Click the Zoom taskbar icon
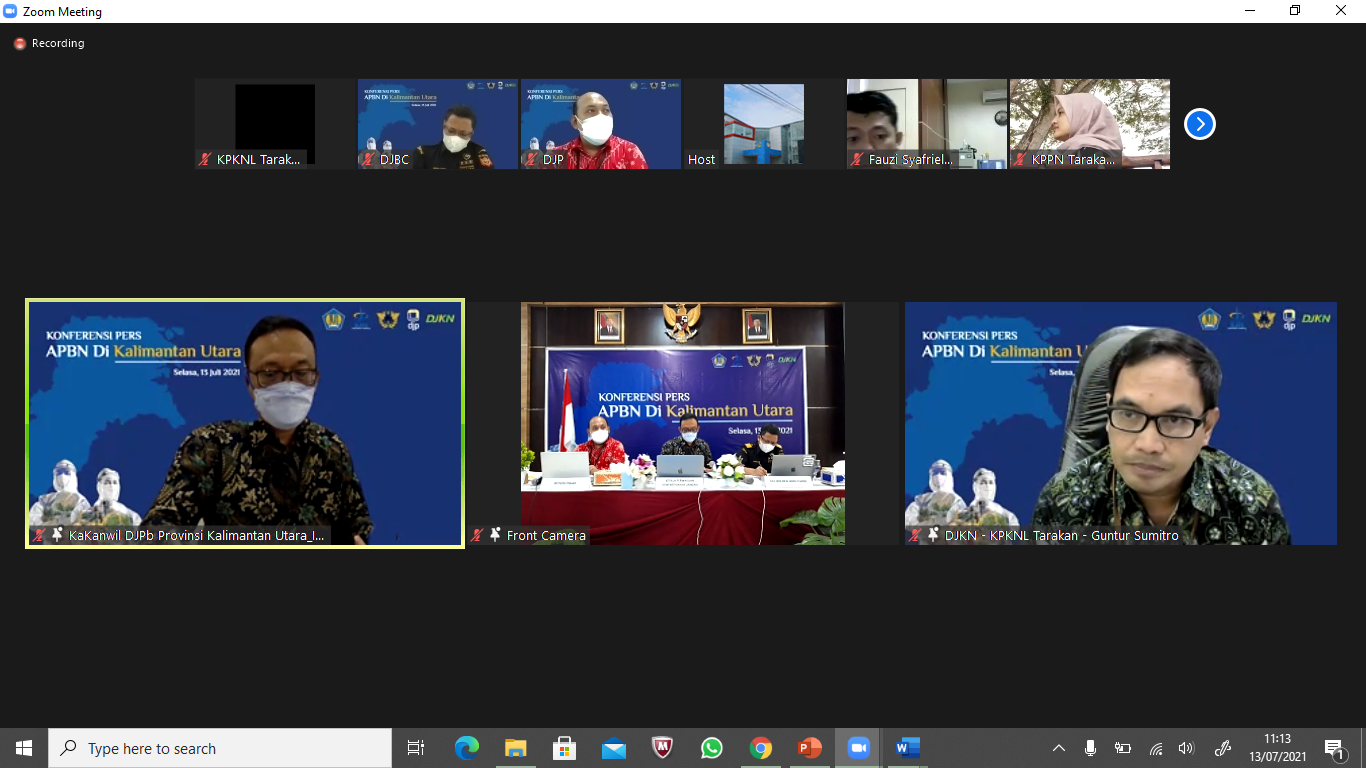Screen dimensions: 1366x768 click(x=858, y=748)
